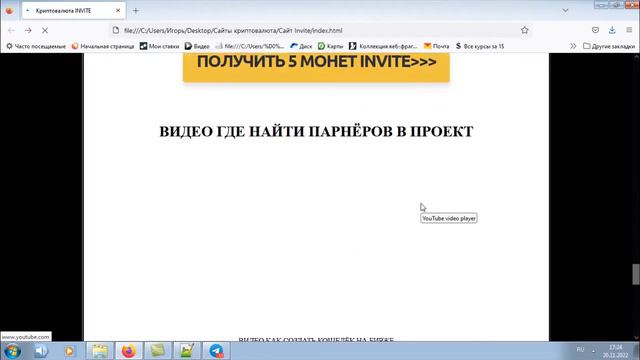Open the file:///C:/Users bookmark
This screenshot has width=640, height=360.
click(x=250, y=46)
